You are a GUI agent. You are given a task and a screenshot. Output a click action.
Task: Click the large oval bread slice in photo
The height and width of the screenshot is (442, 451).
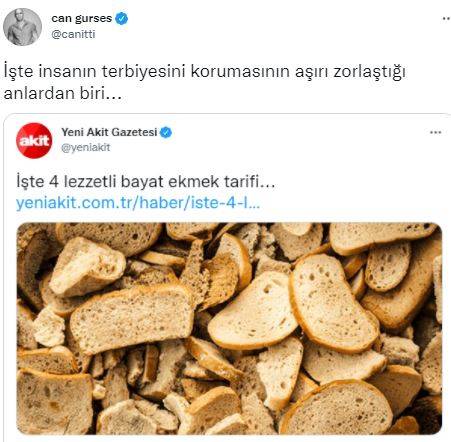pos(333,303)
